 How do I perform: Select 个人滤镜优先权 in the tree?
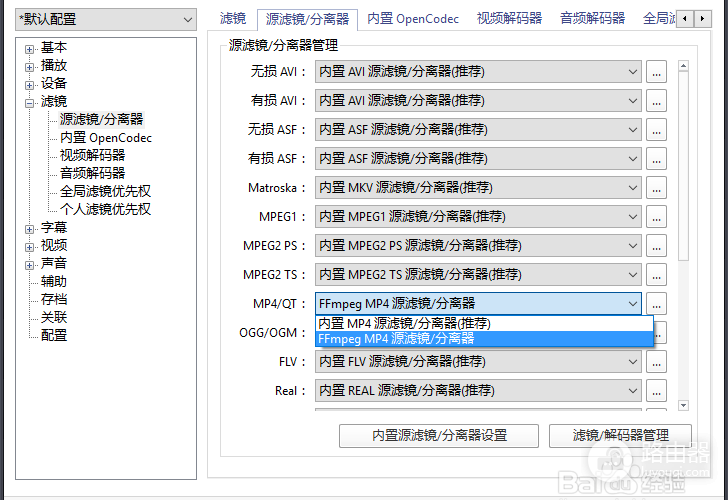(x=105, y=209)
